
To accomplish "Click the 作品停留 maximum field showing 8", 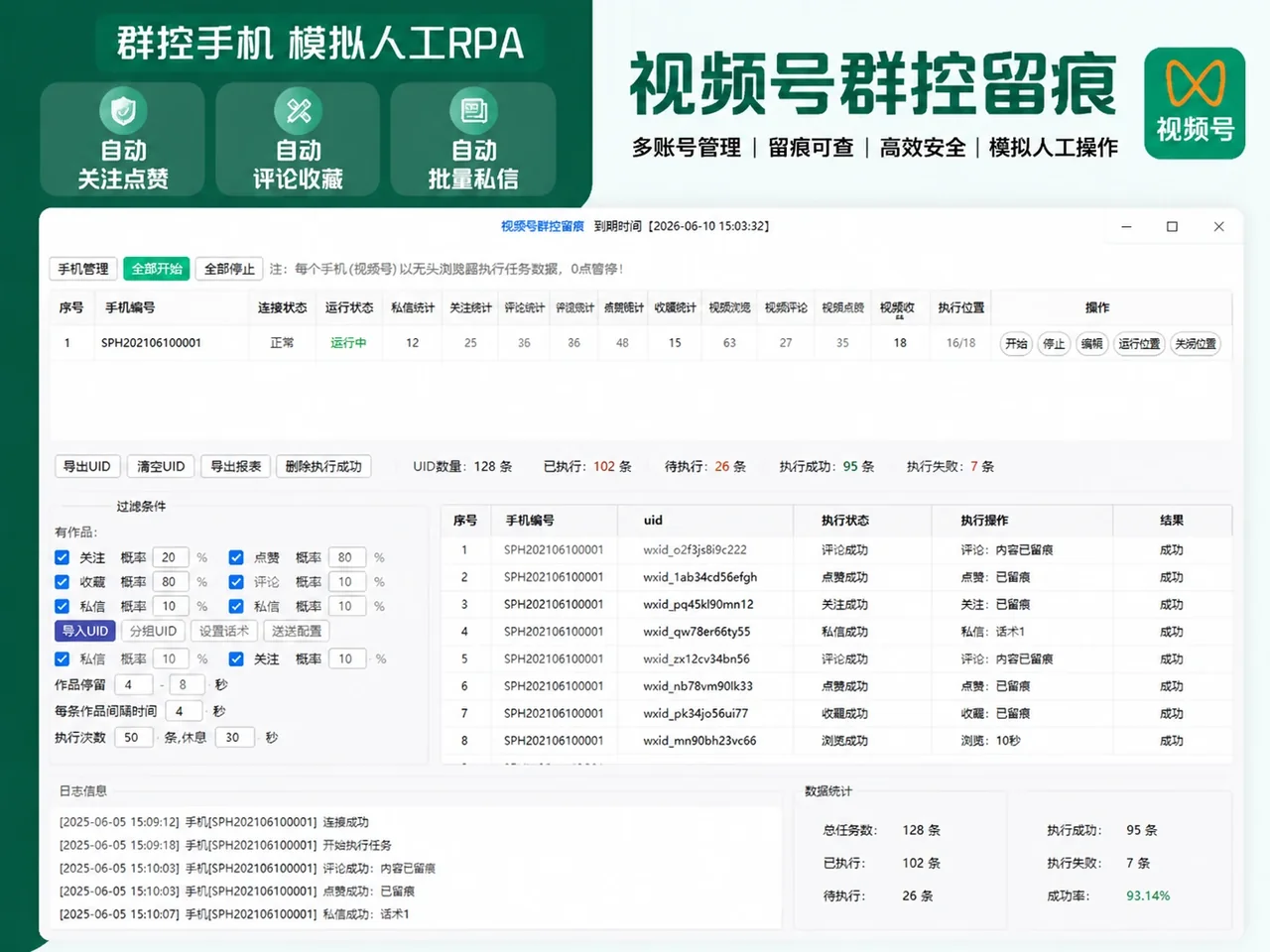I will pos(186,684).
